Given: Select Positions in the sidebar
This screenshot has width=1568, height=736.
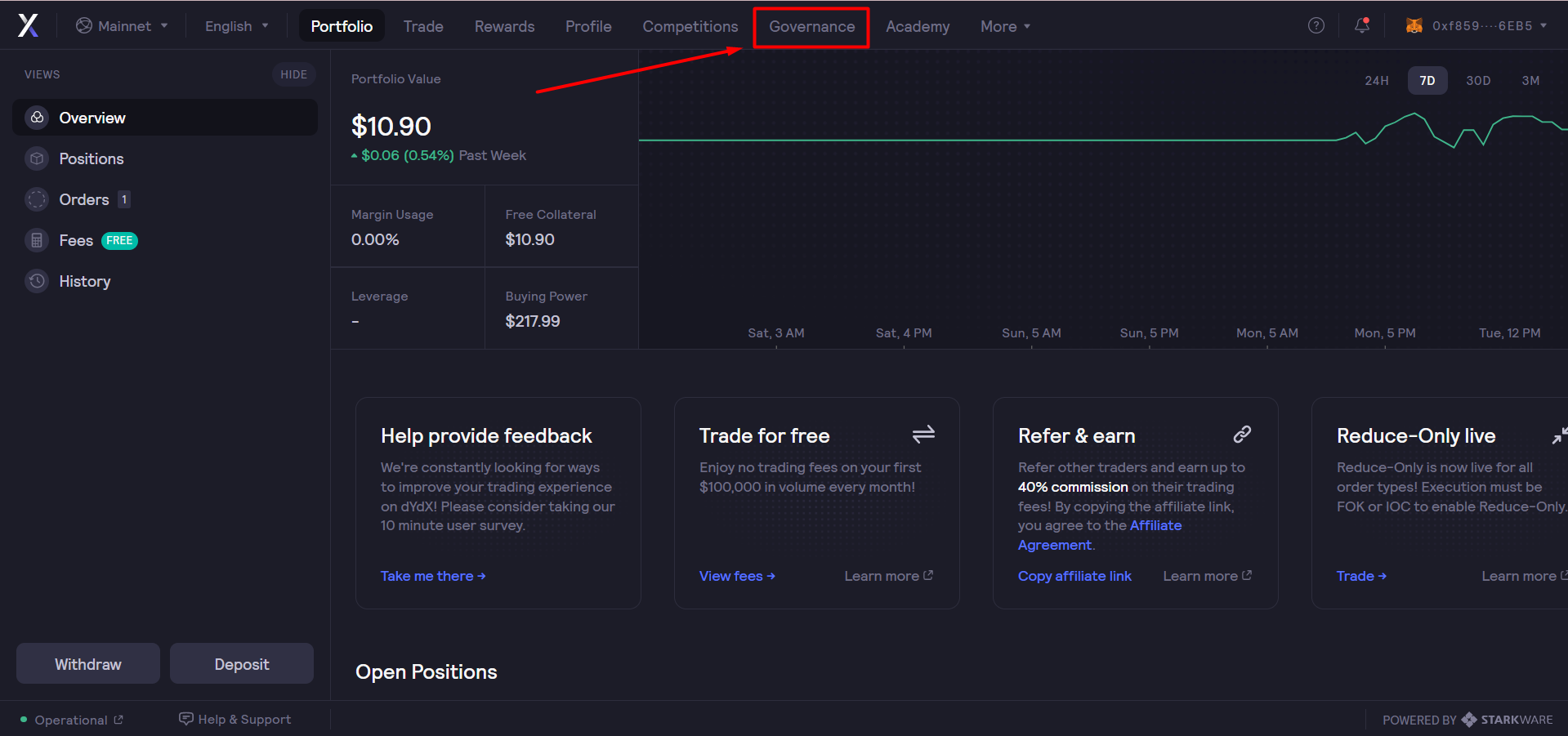Looking at the screenshot, I should 165,158.
